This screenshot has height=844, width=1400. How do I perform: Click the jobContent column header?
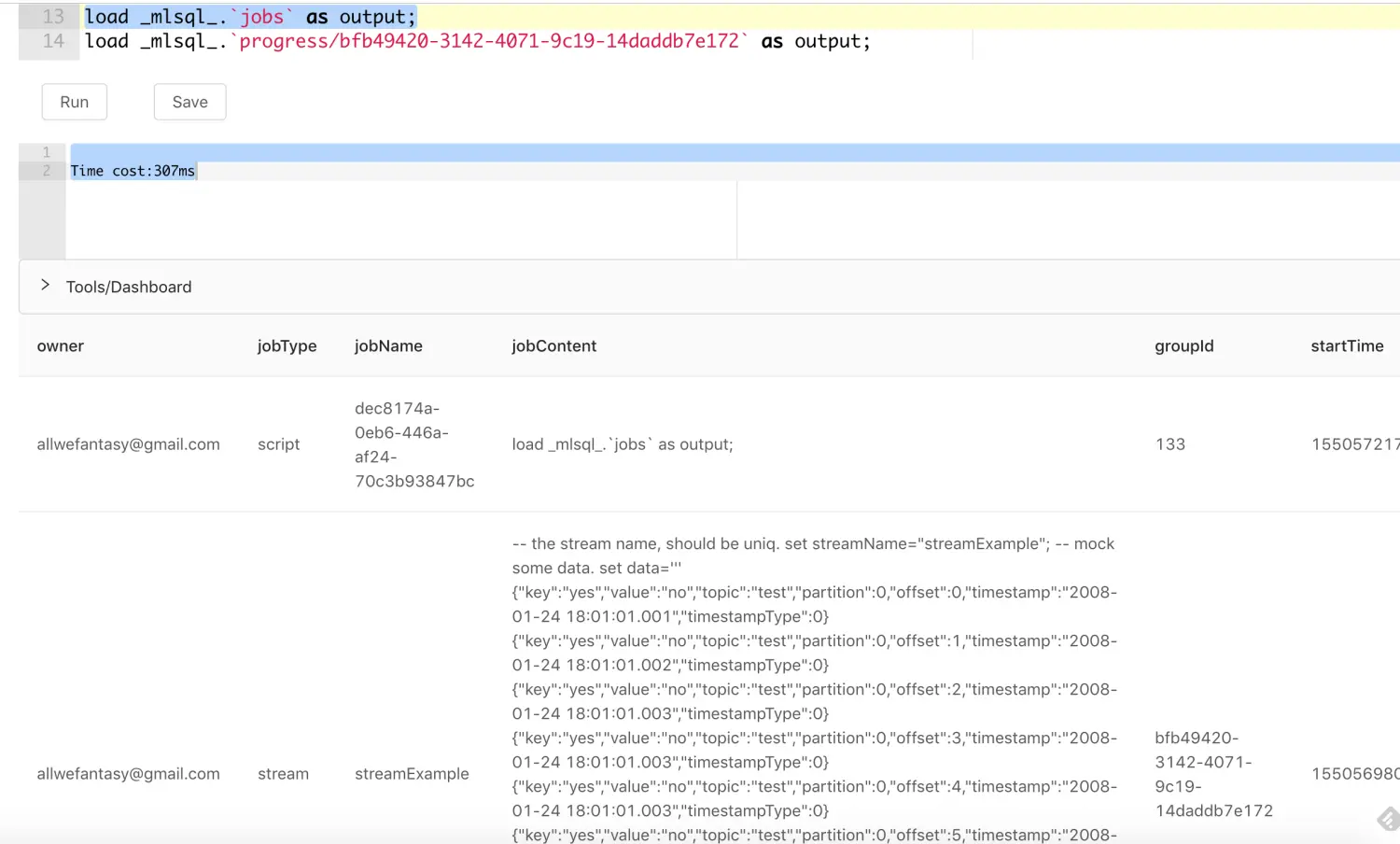(x=553, y=345)
